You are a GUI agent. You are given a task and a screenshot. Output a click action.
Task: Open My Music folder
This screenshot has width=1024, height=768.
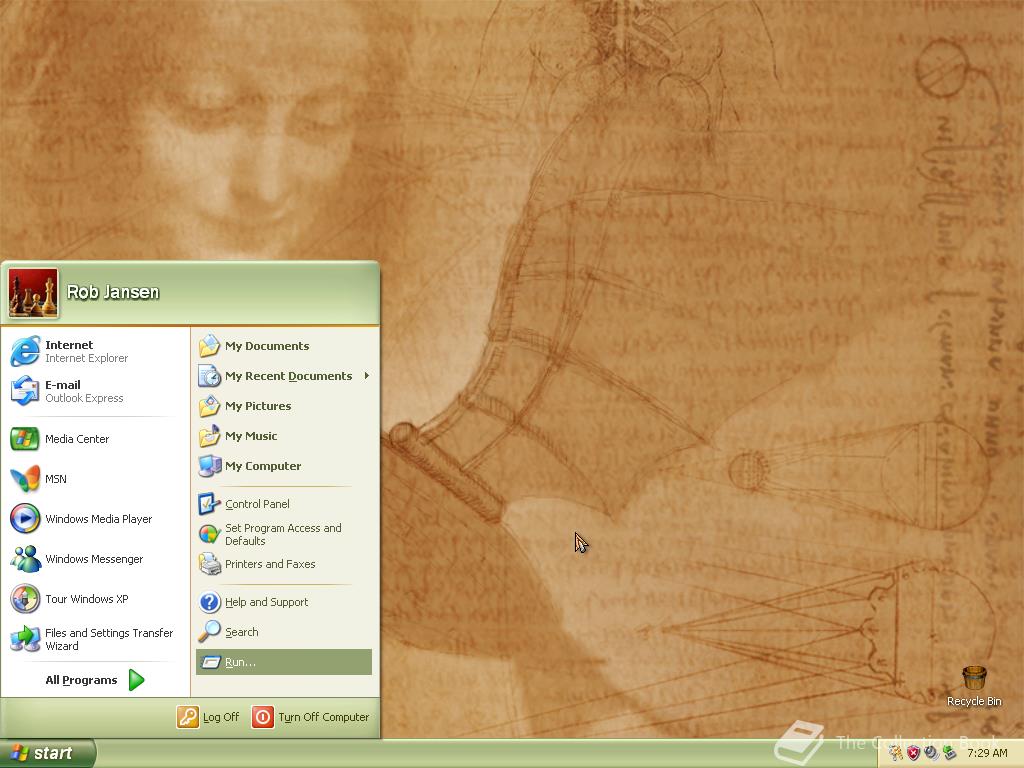(284, 436)
